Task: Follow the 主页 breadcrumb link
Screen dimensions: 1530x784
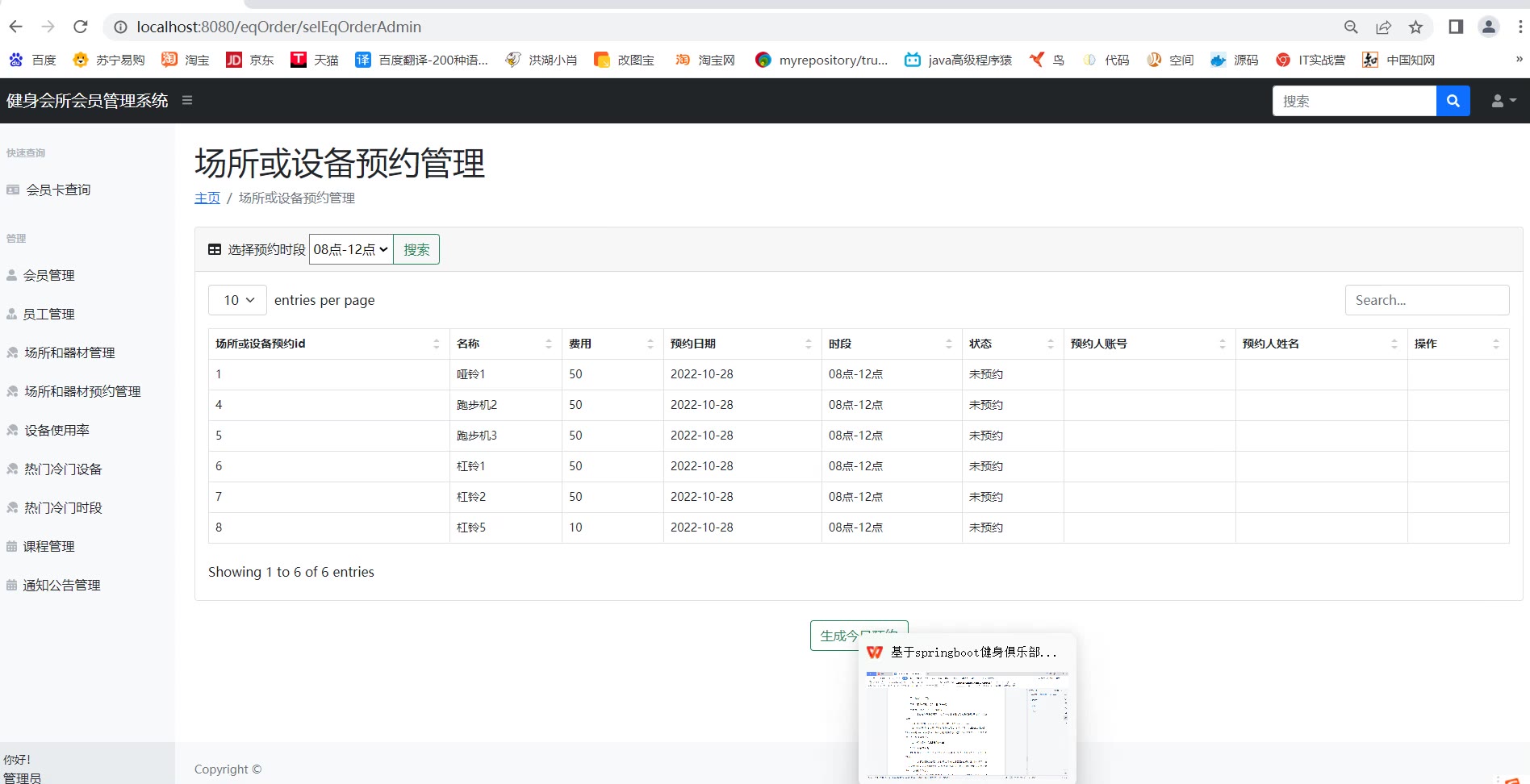Action: coord(207,198)
